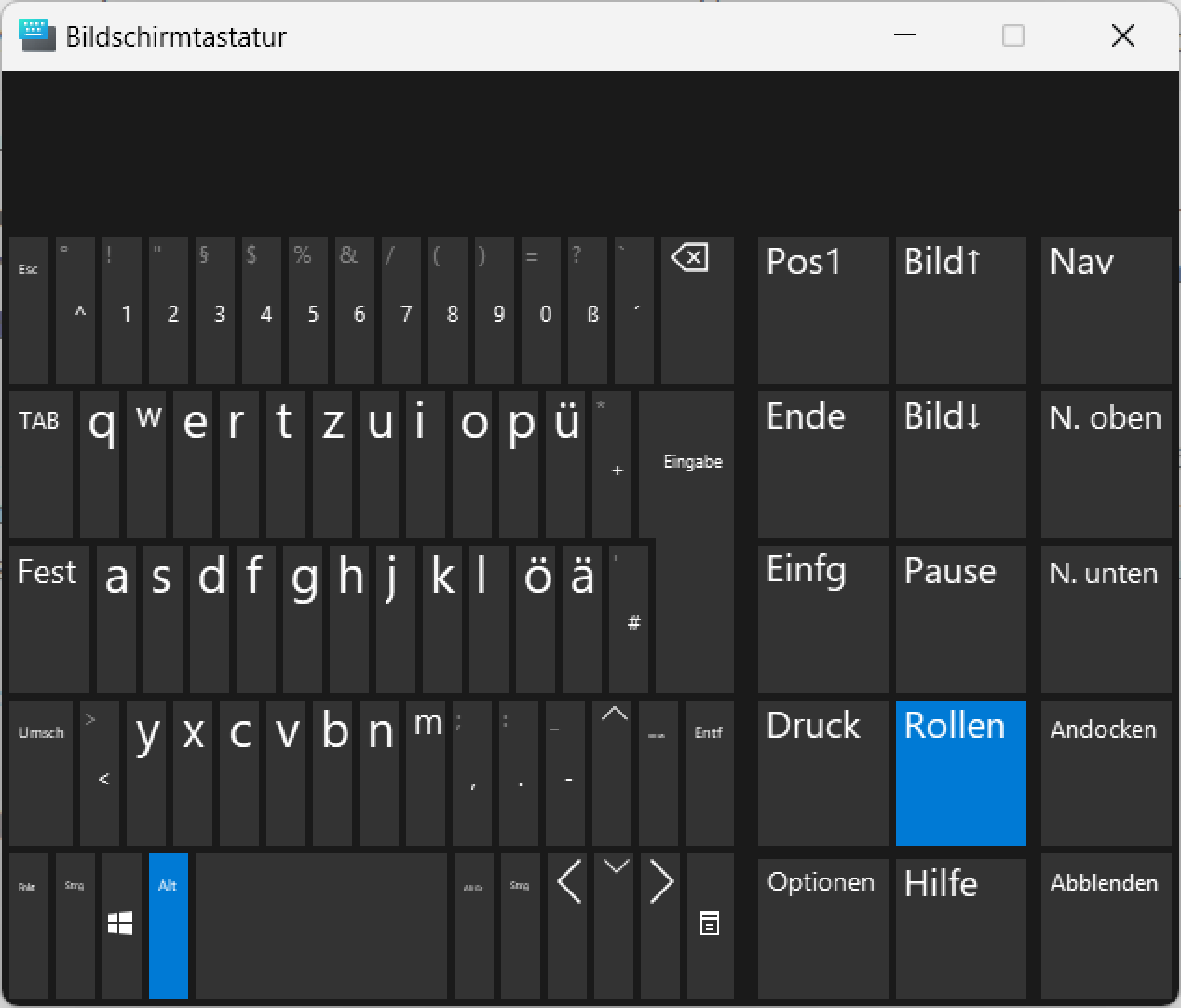Hit the Windows logo key
The image size is (1181, 1008).
point(122,926)
